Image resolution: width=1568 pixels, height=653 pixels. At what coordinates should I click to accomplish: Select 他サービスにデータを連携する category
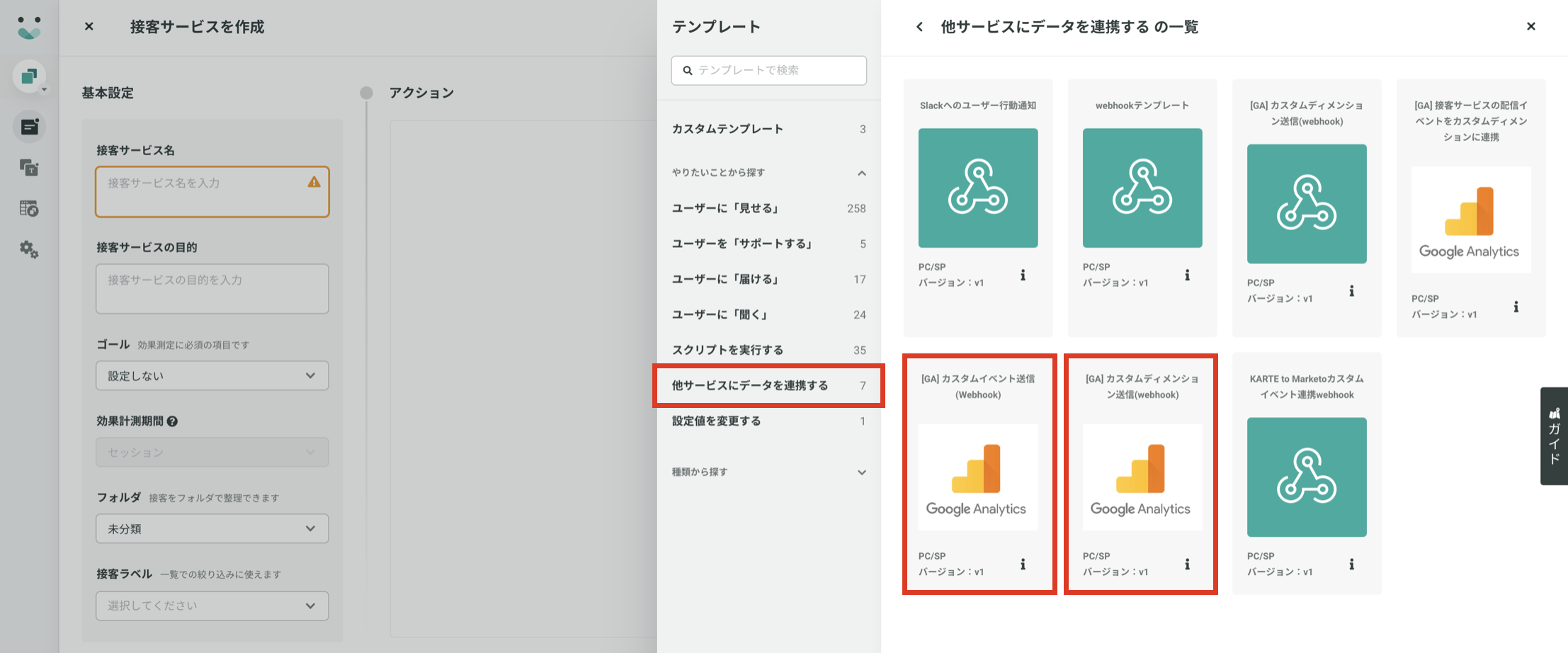[x=769, y=385]
